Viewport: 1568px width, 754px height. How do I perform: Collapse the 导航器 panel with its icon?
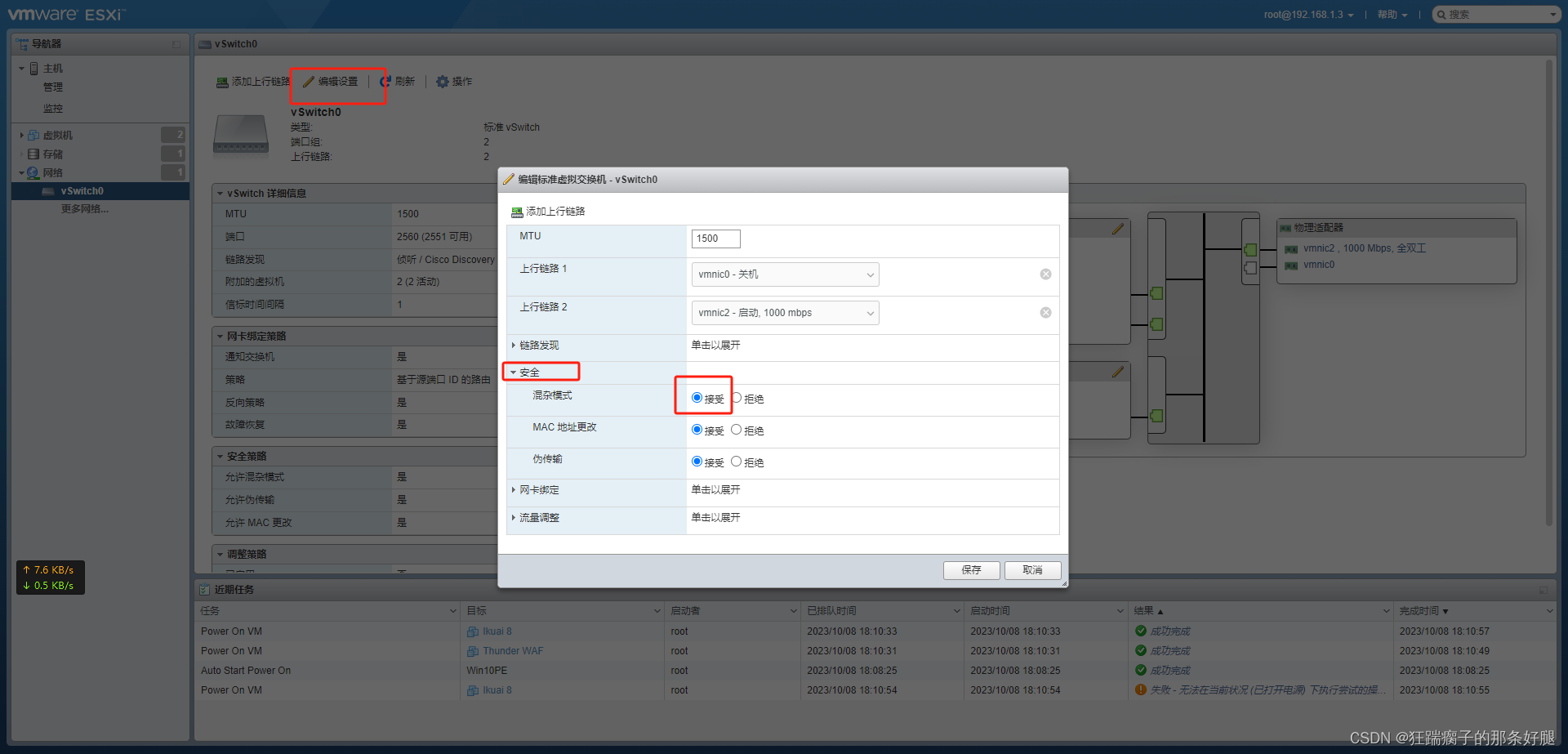tap(176, 44)
